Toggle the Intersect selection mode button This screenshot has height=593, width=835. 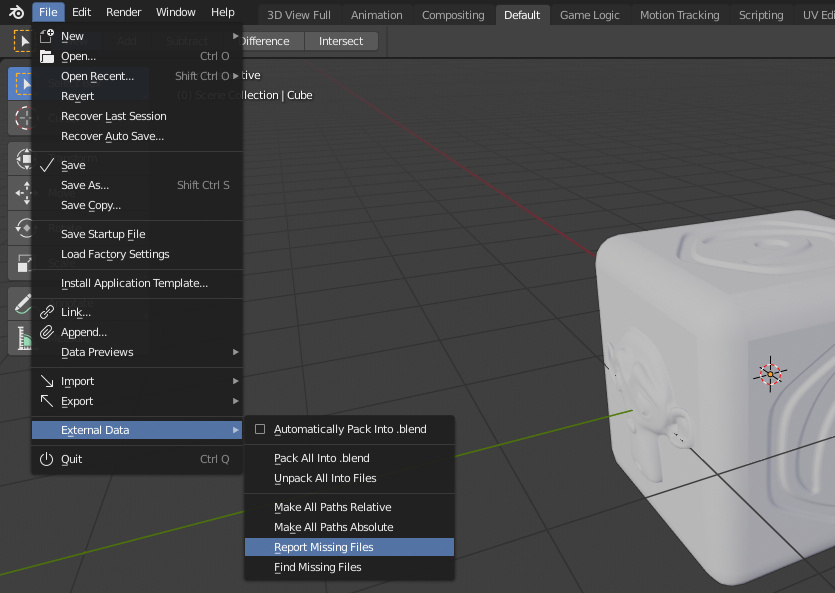pyautogui.click(x=341, y=41)
